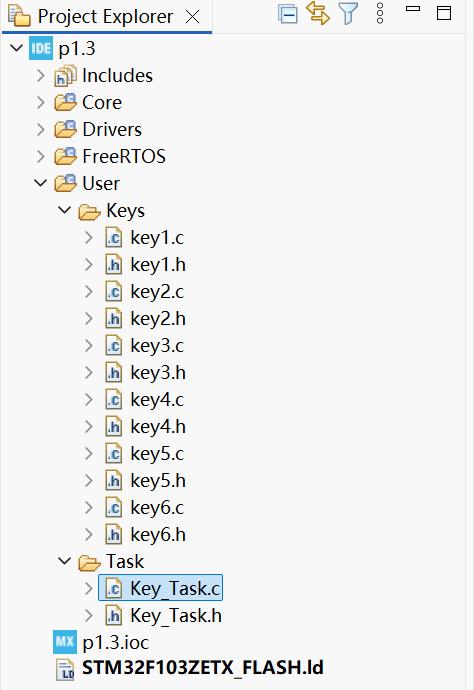This screenshot has width=474, height=690.
Task: Click the Key_Task.c file icon
Action: [x=114, y=588]
